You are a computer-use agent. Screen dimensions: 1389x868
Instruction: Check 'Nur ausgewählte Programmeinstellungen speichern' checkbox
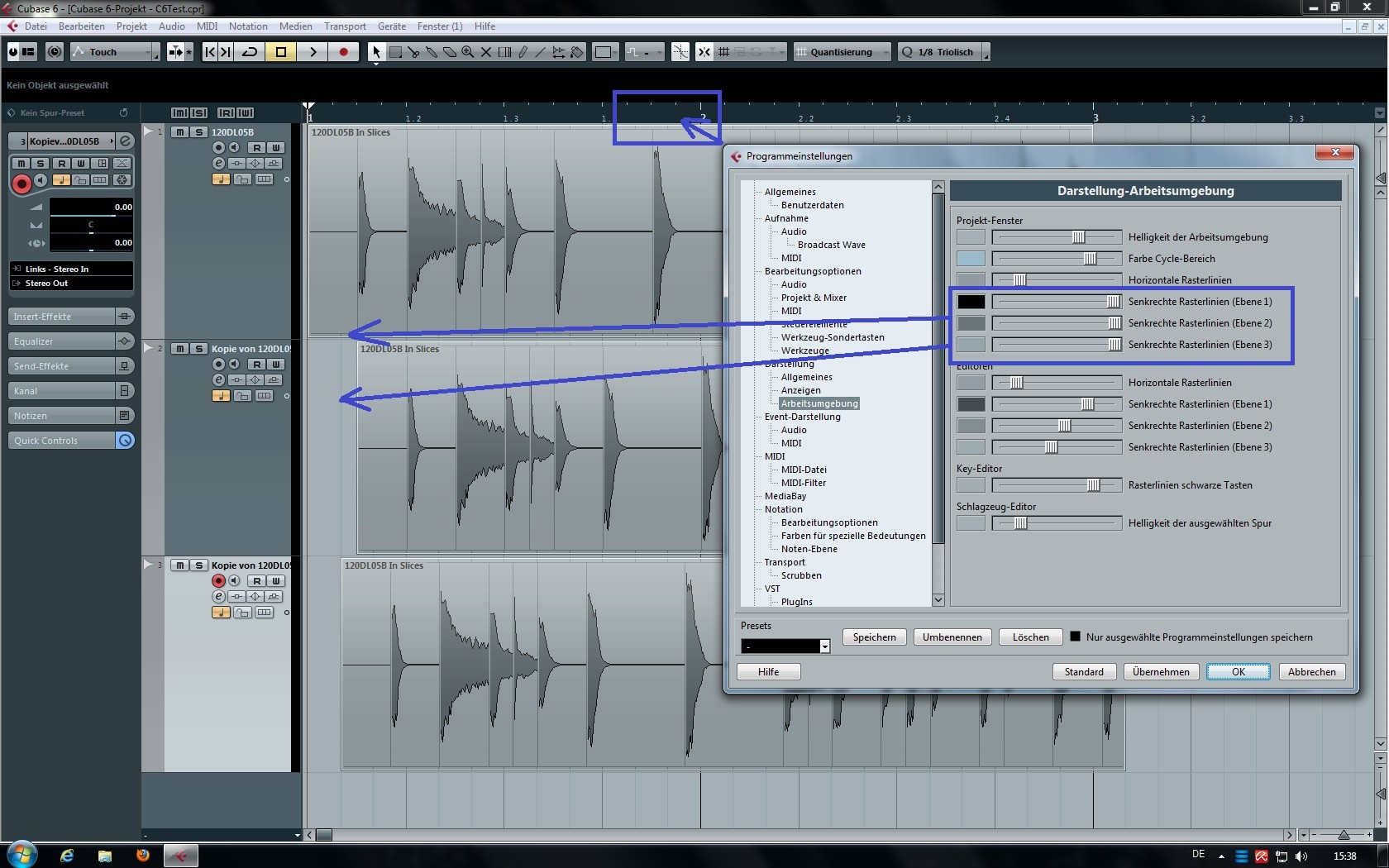pos(1075,637)
